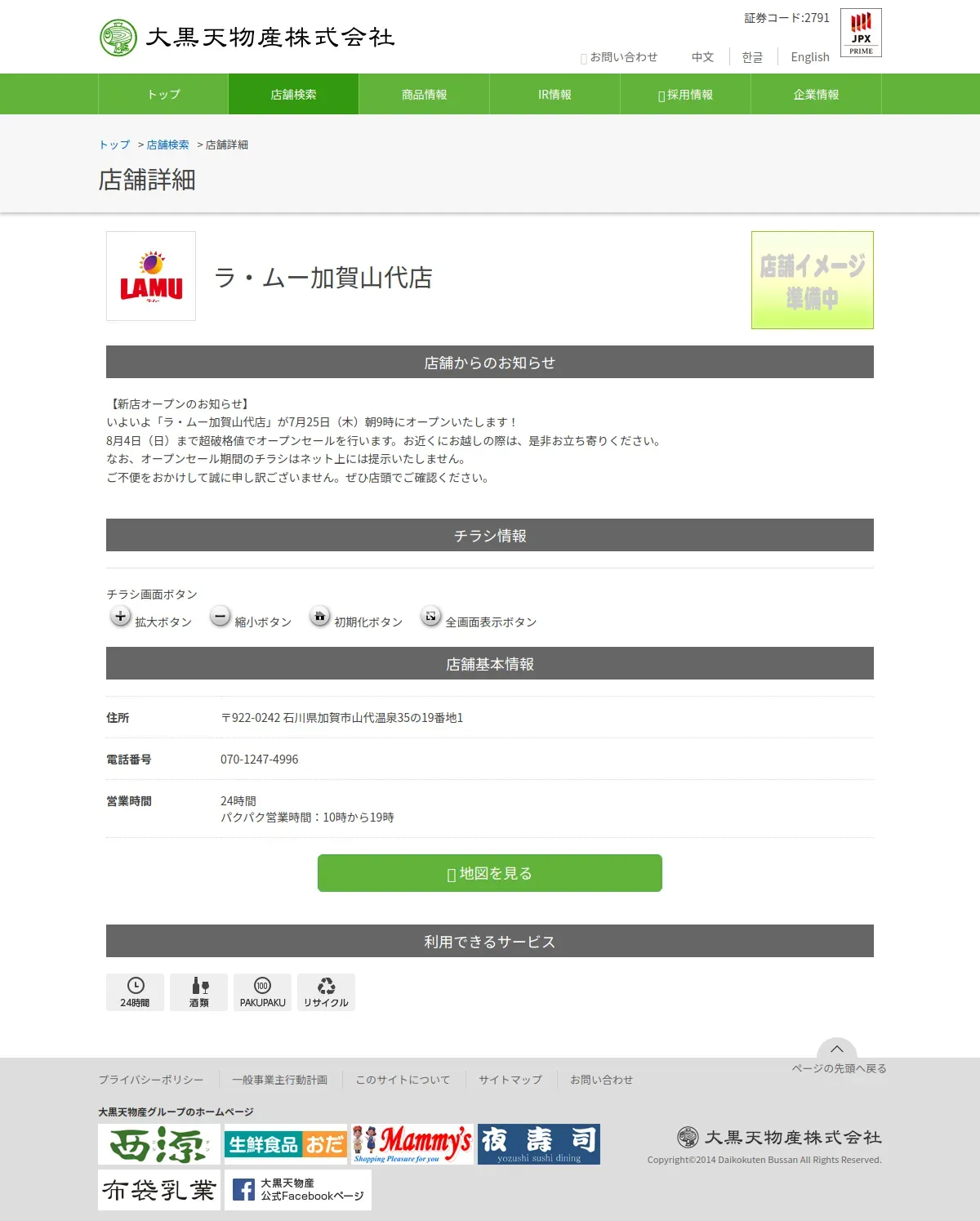Switch language to 中文

pyautogui.click(x=702, y=57)
